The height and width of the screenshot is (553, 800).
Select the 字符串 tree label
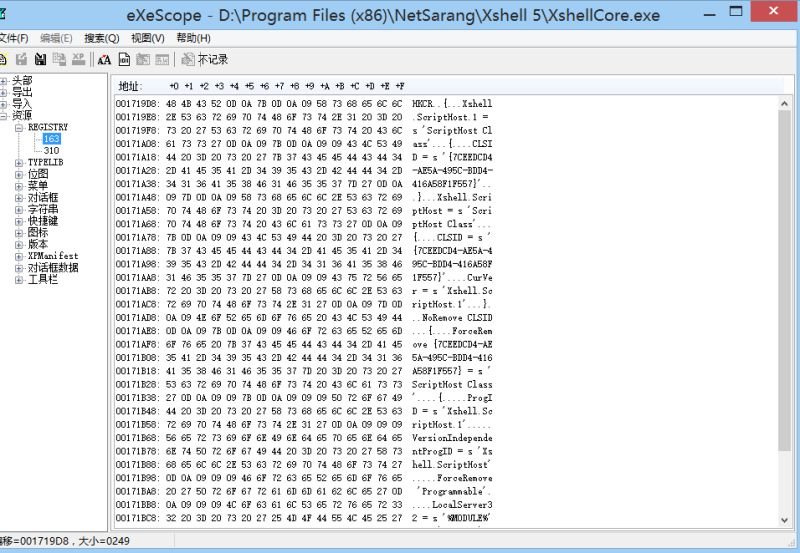pos(43,209)
